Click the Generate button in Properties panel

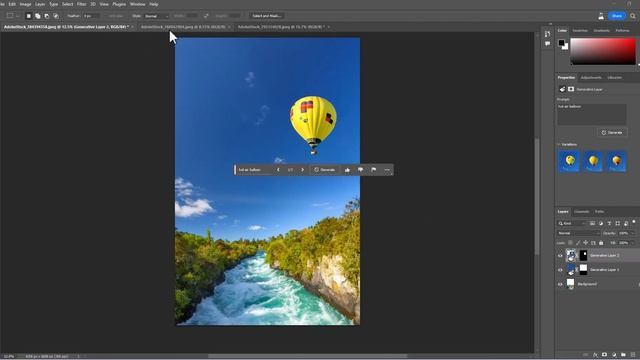coord(612,133)
